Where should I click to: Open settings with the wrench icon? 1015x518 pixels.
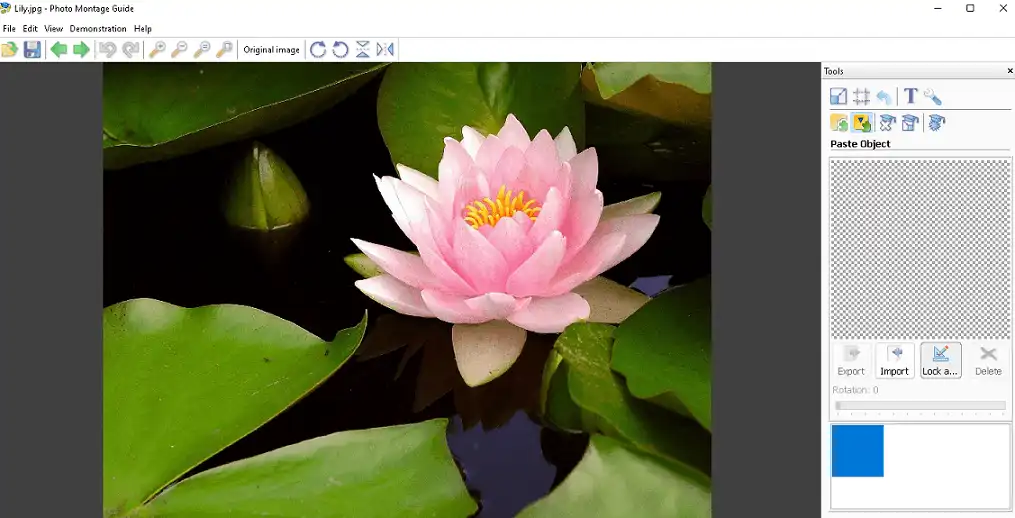932,97
